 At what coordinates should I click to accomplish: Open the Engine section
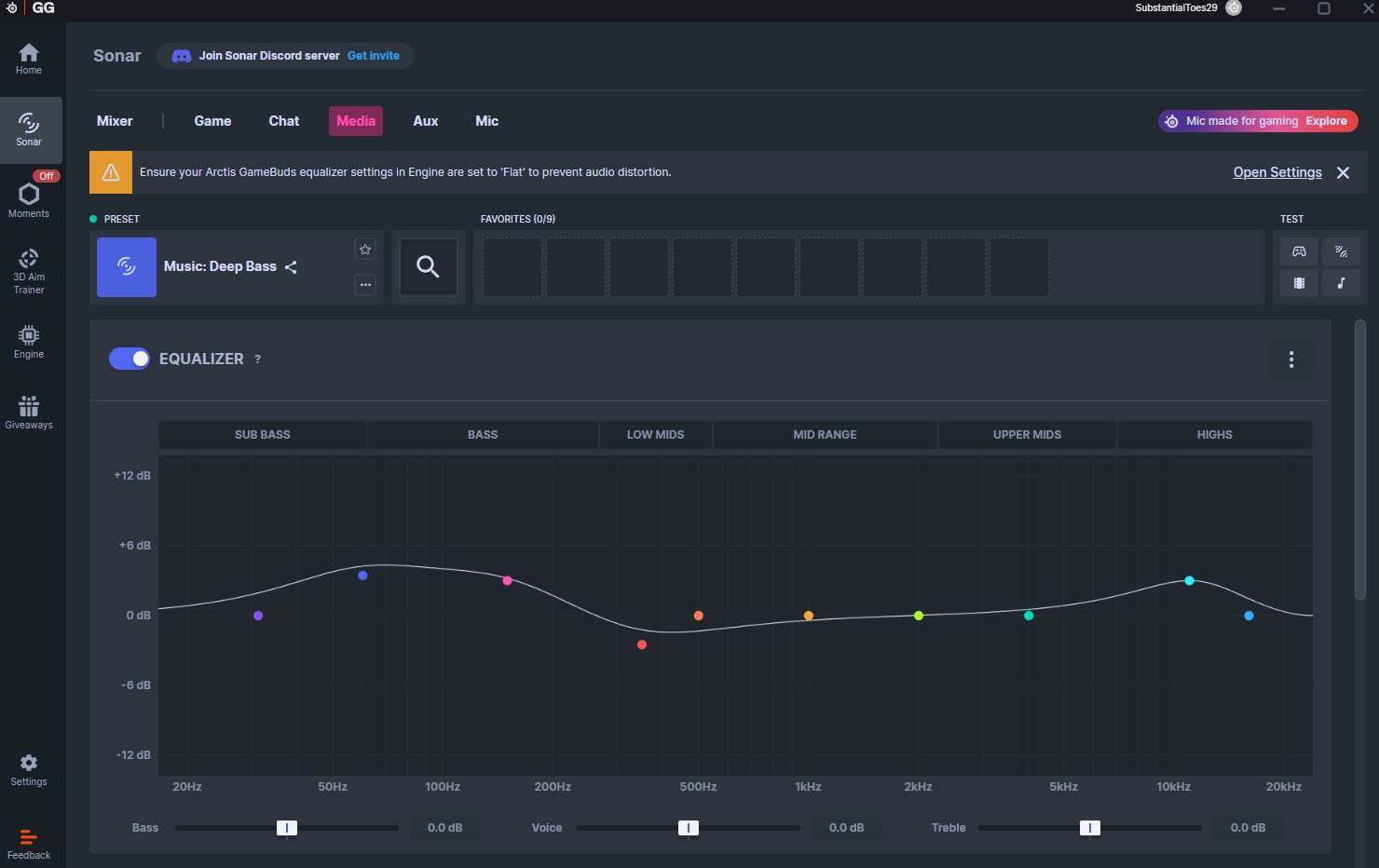pyautogui.click(x=29, y=342)
